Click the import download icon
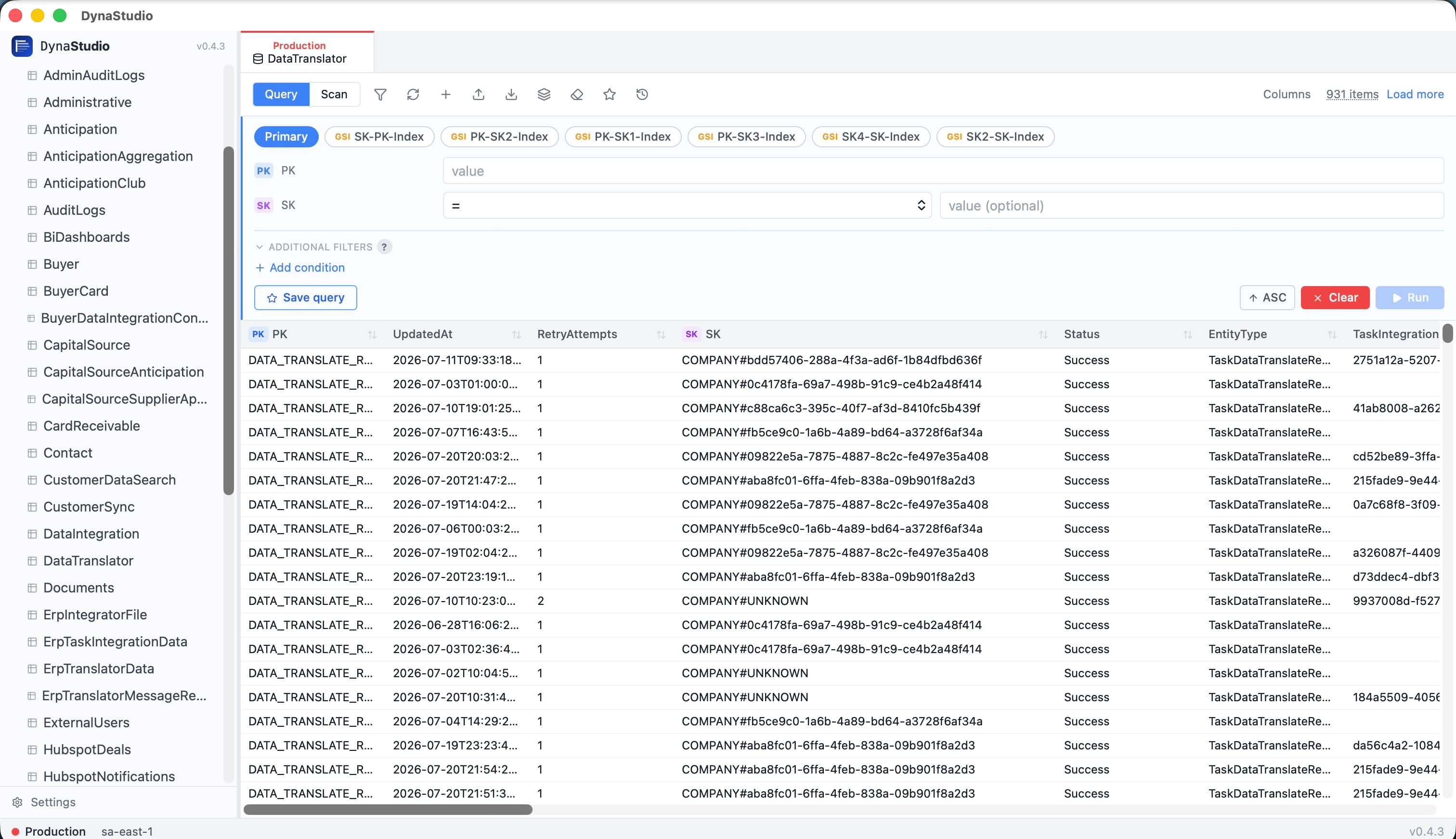 click(511, 94)
